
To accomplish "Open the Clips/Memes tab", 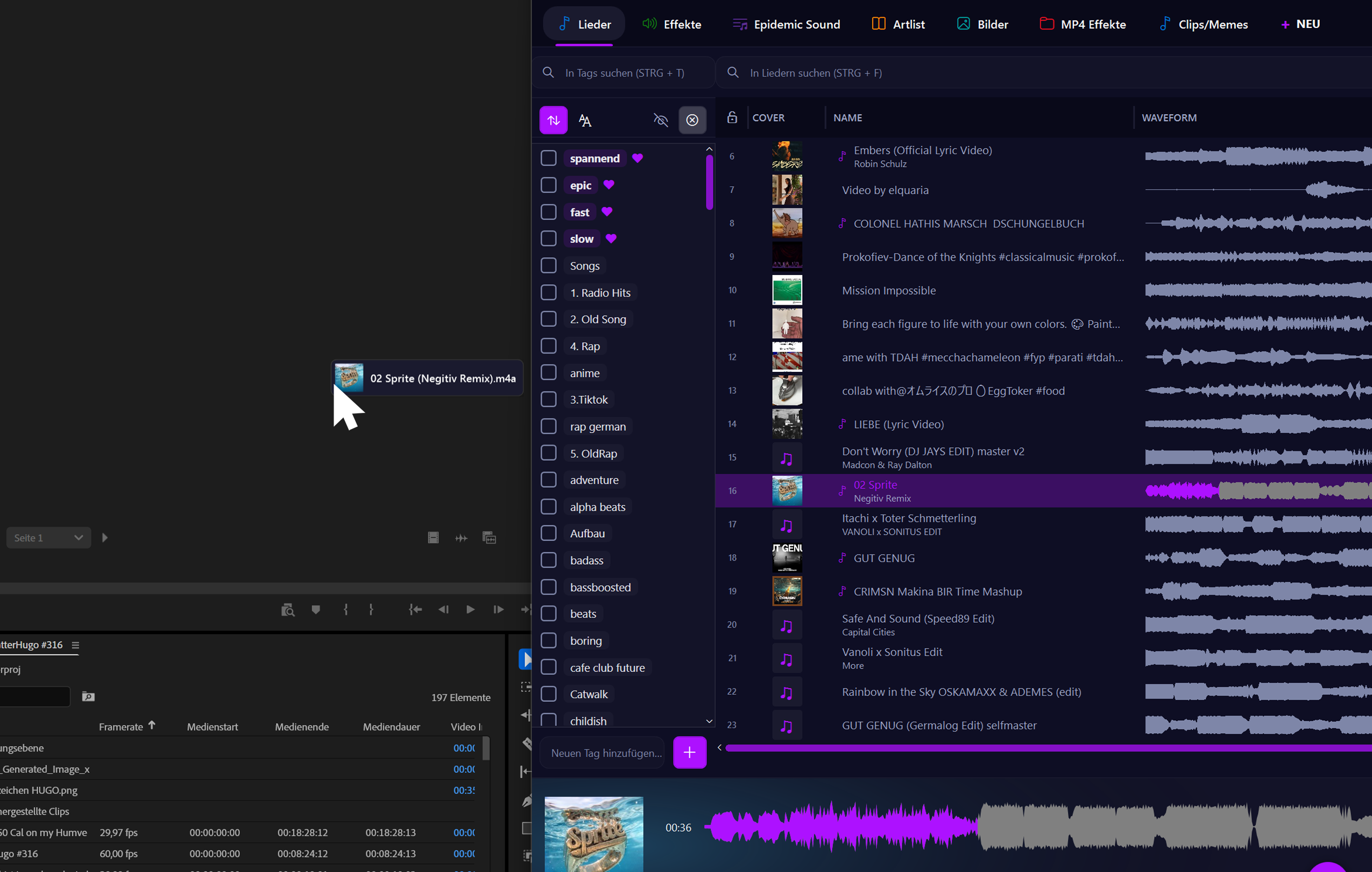I will coord(1204,24).
